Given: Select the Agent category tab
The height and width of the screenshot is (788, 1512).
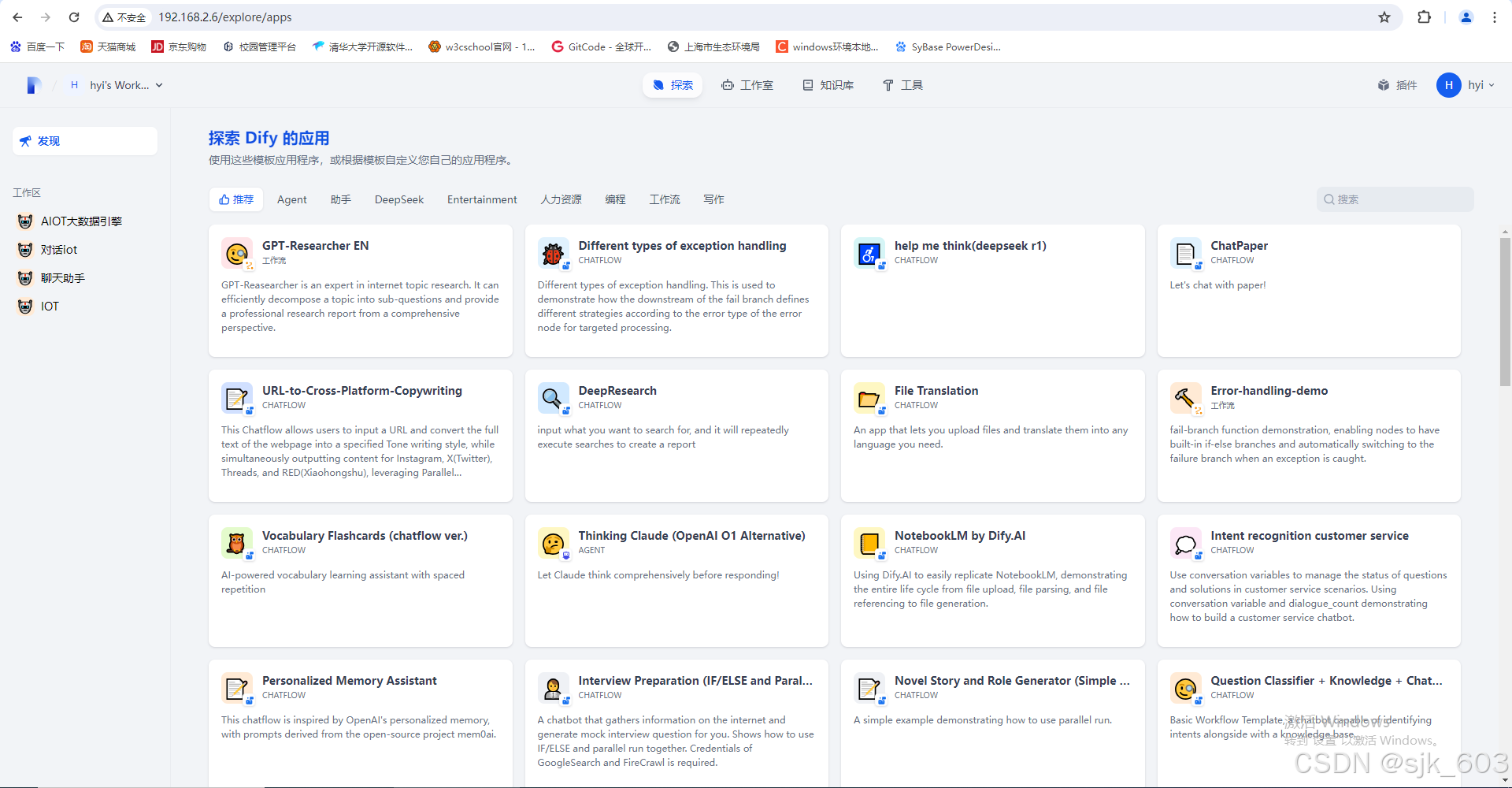Looking at the screenshot, I should [292, 199].
